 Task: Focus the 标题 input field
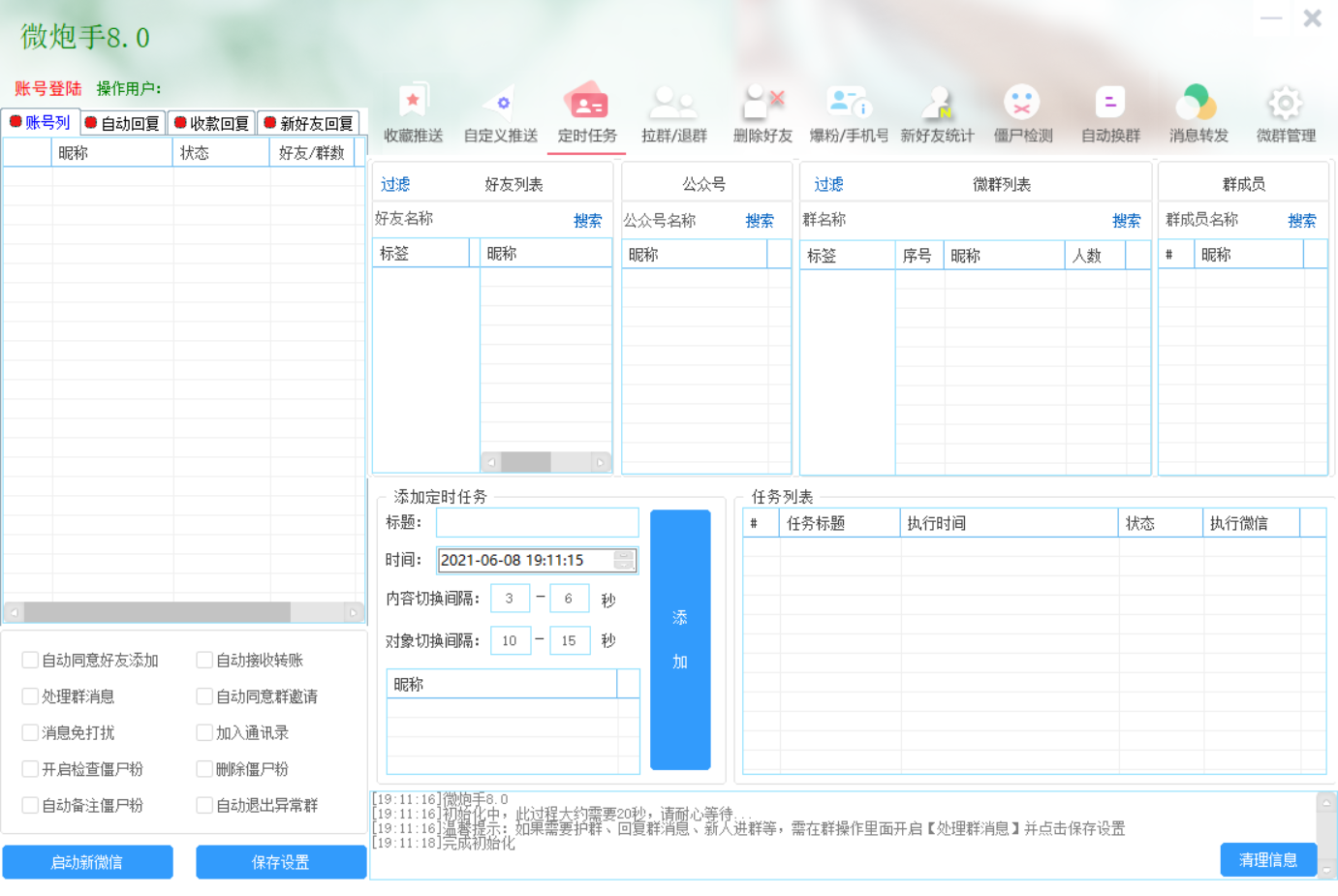538,522
